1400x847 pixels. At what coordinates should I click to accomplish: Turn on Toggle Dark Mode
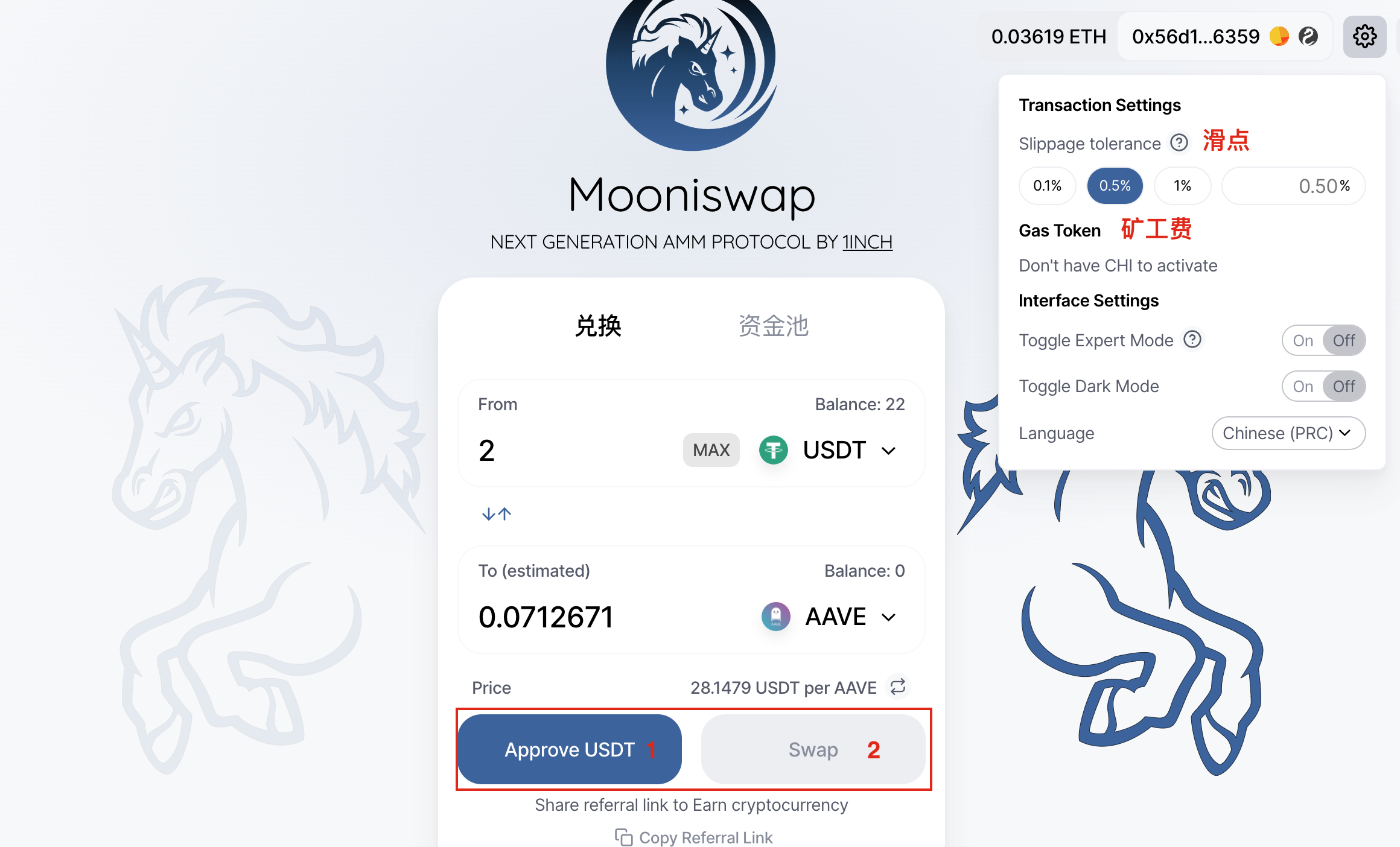pos(1302,386)
